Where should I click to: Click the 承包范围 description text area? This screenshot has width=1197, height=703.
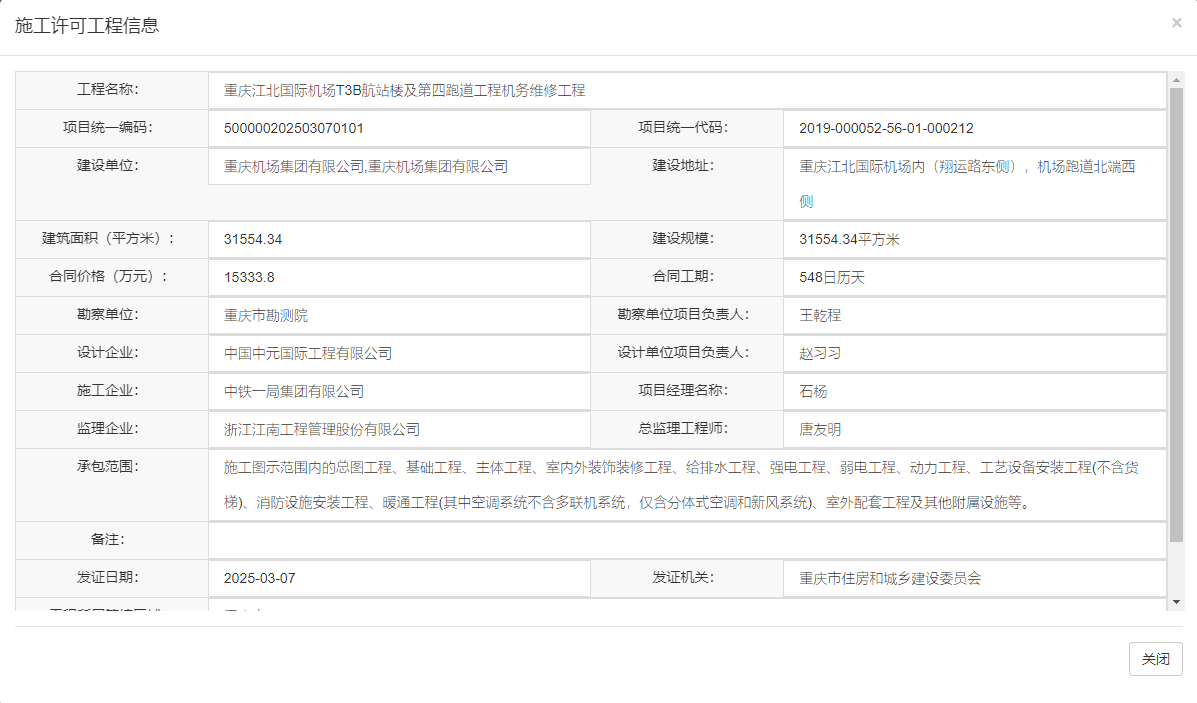pos(686,485)
